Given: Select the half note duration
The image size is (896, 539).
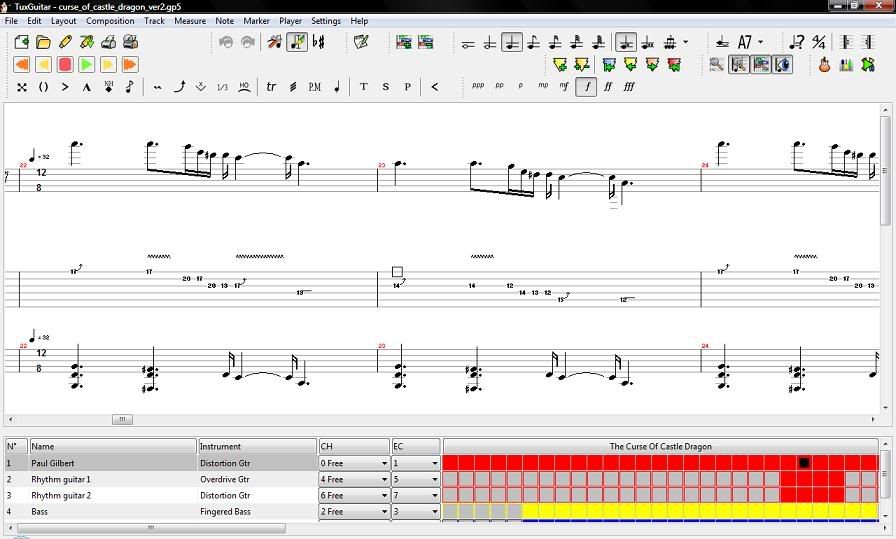Looking at the screenshot, I should [x=490, y=42].
